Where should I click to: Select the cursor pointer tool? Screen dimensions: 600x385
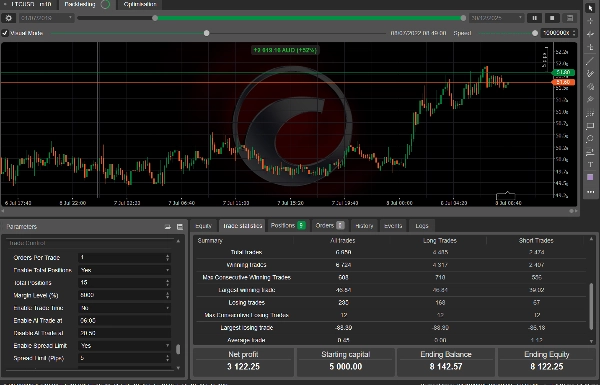click(x=590, y=8)
